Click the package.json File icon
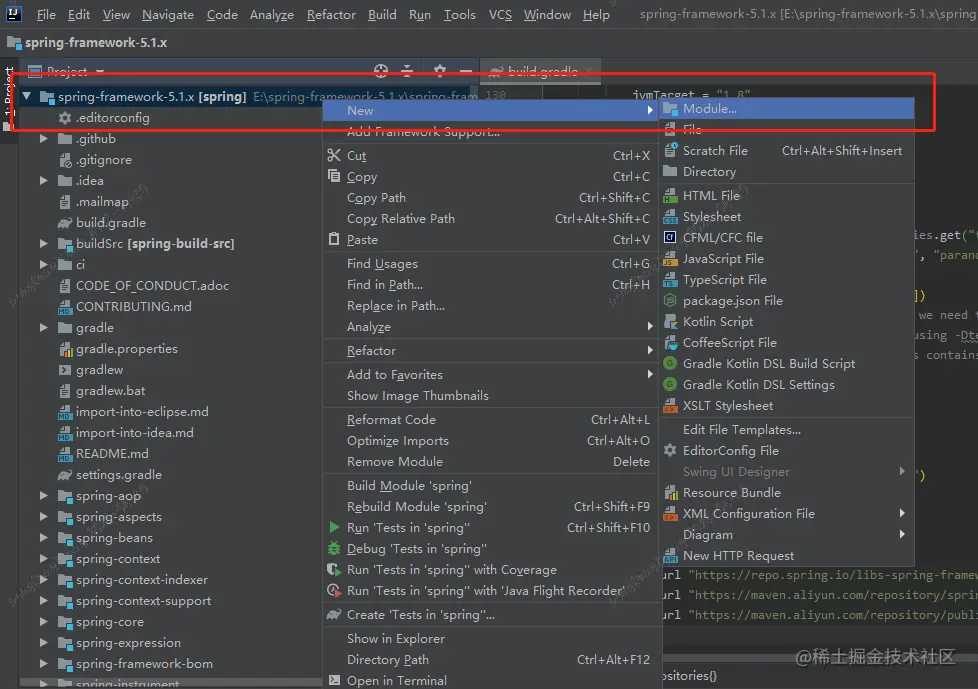Image resolution: width=978 pixels, height=689 pixels. pyautogui.click(x=670, y=301)
